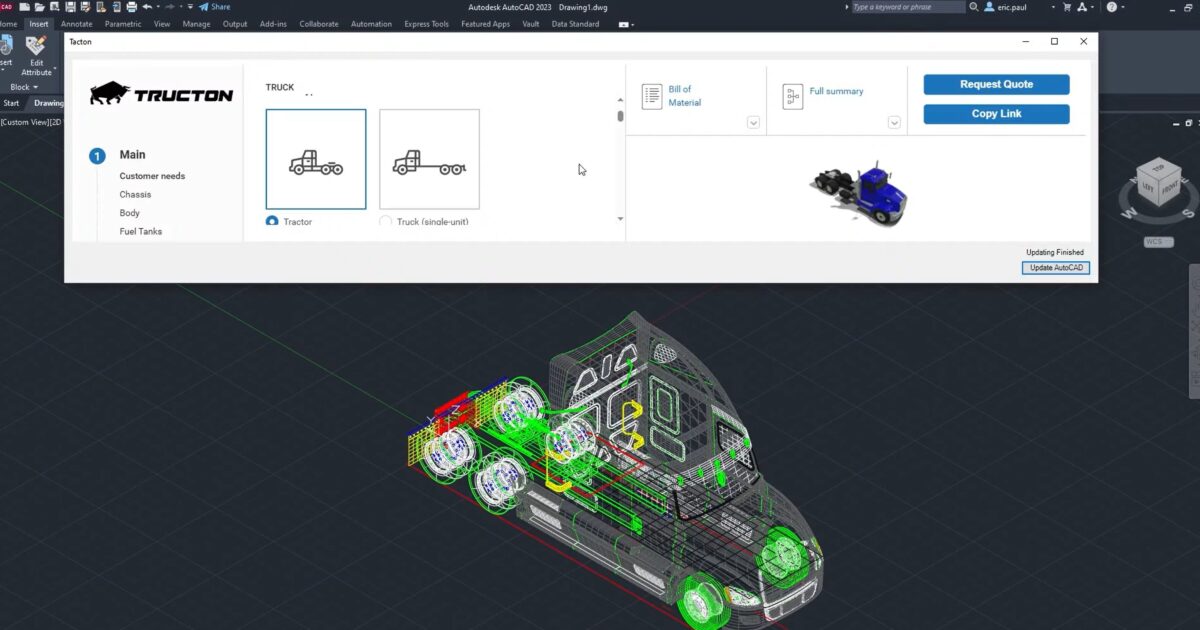Viewport: 1200px width, 630px height.
Task: Undo the last action with the back arrow
Action: [x=147, y=7]
